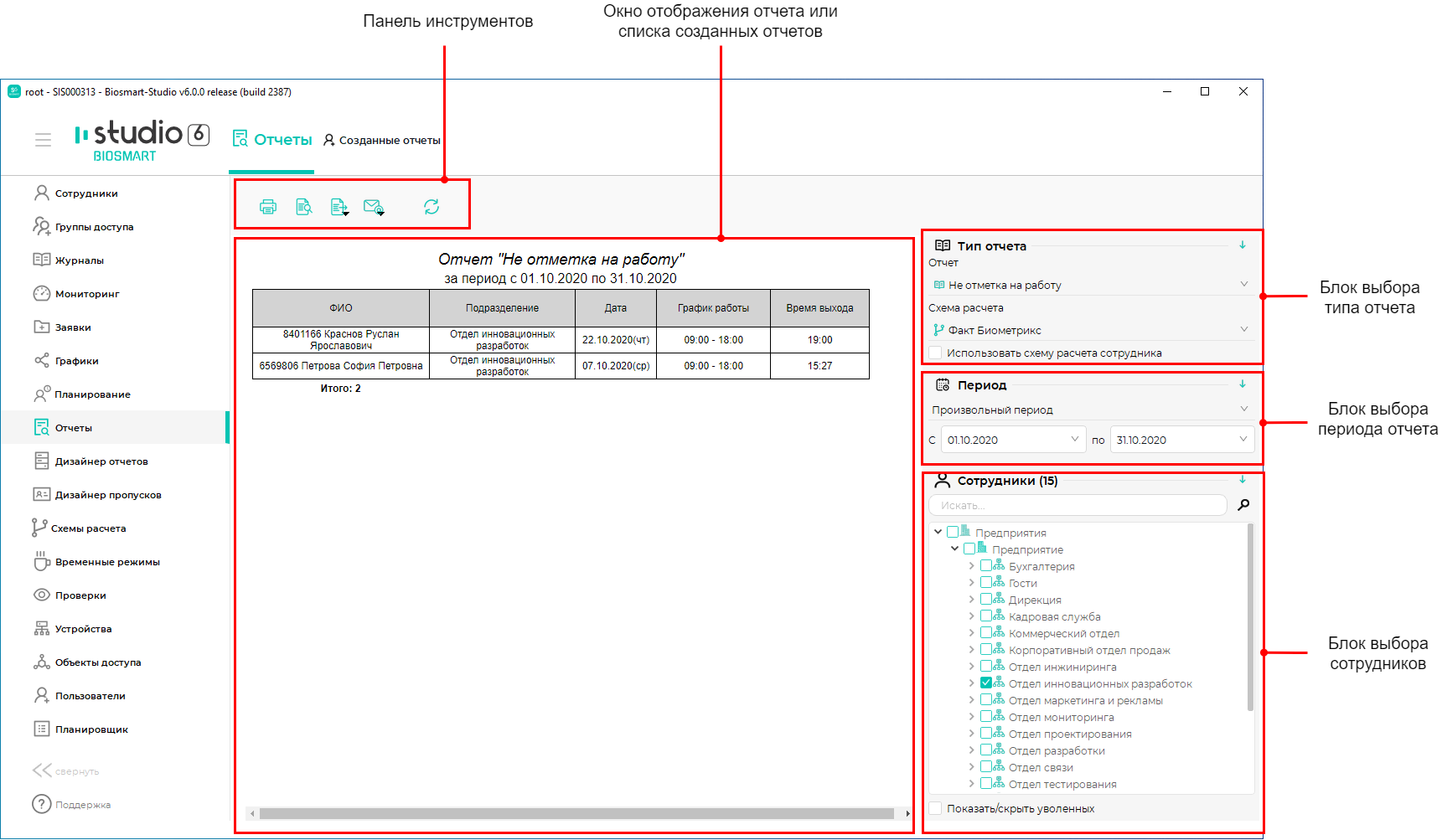This screenshot has height=840, width=1442.
Task: Check the Дирекция department
Action: tap(986, 600)
